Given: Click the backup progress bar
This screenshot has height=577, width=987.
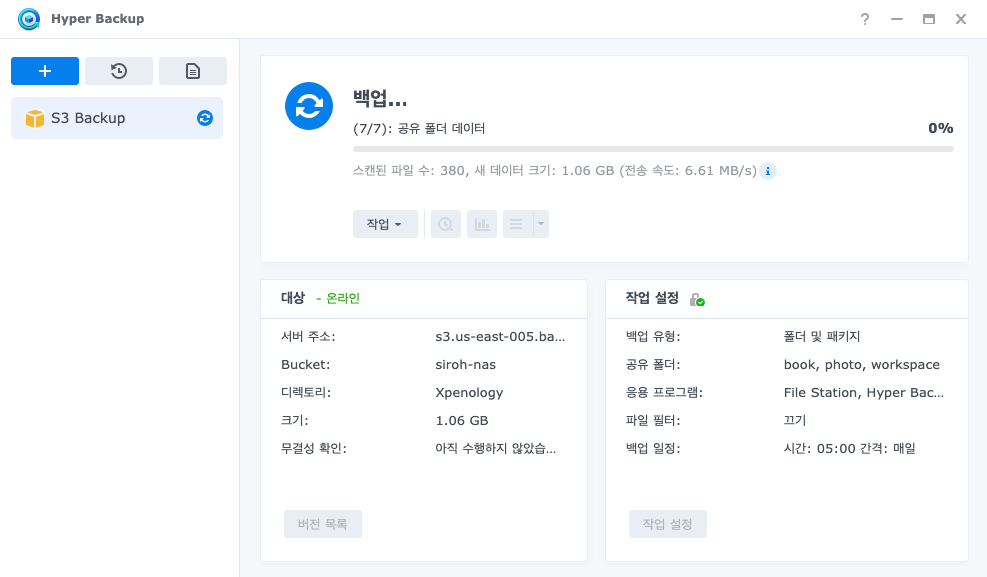Looking at the screenshot, I should coord(653,149).
